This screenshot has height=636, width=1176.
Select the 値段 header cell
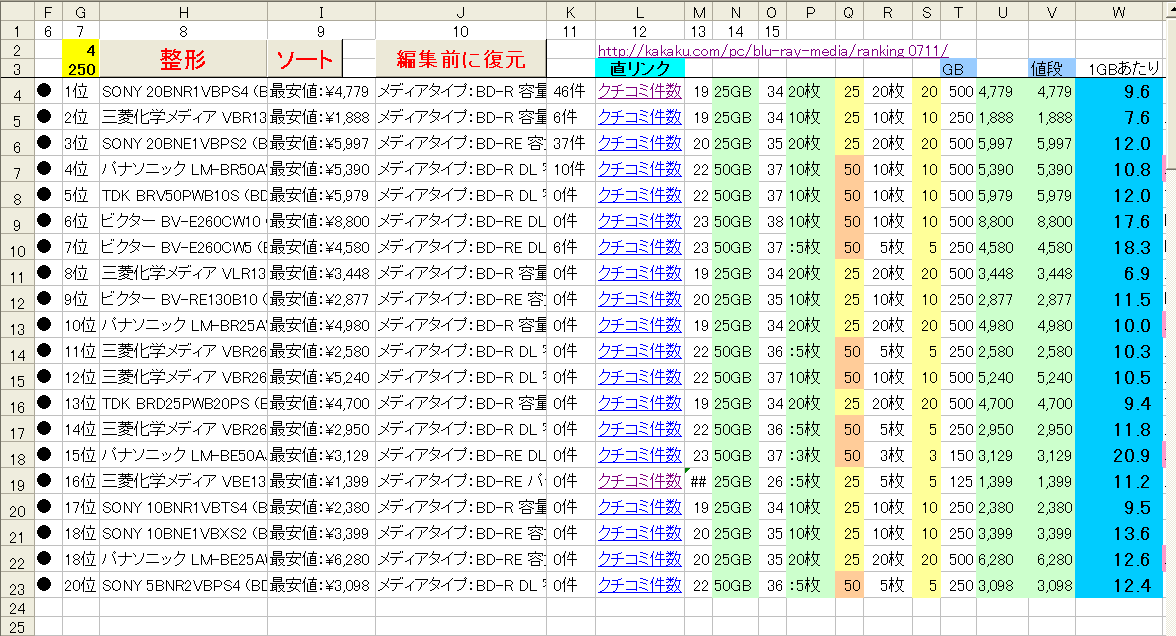(1052, 68)
